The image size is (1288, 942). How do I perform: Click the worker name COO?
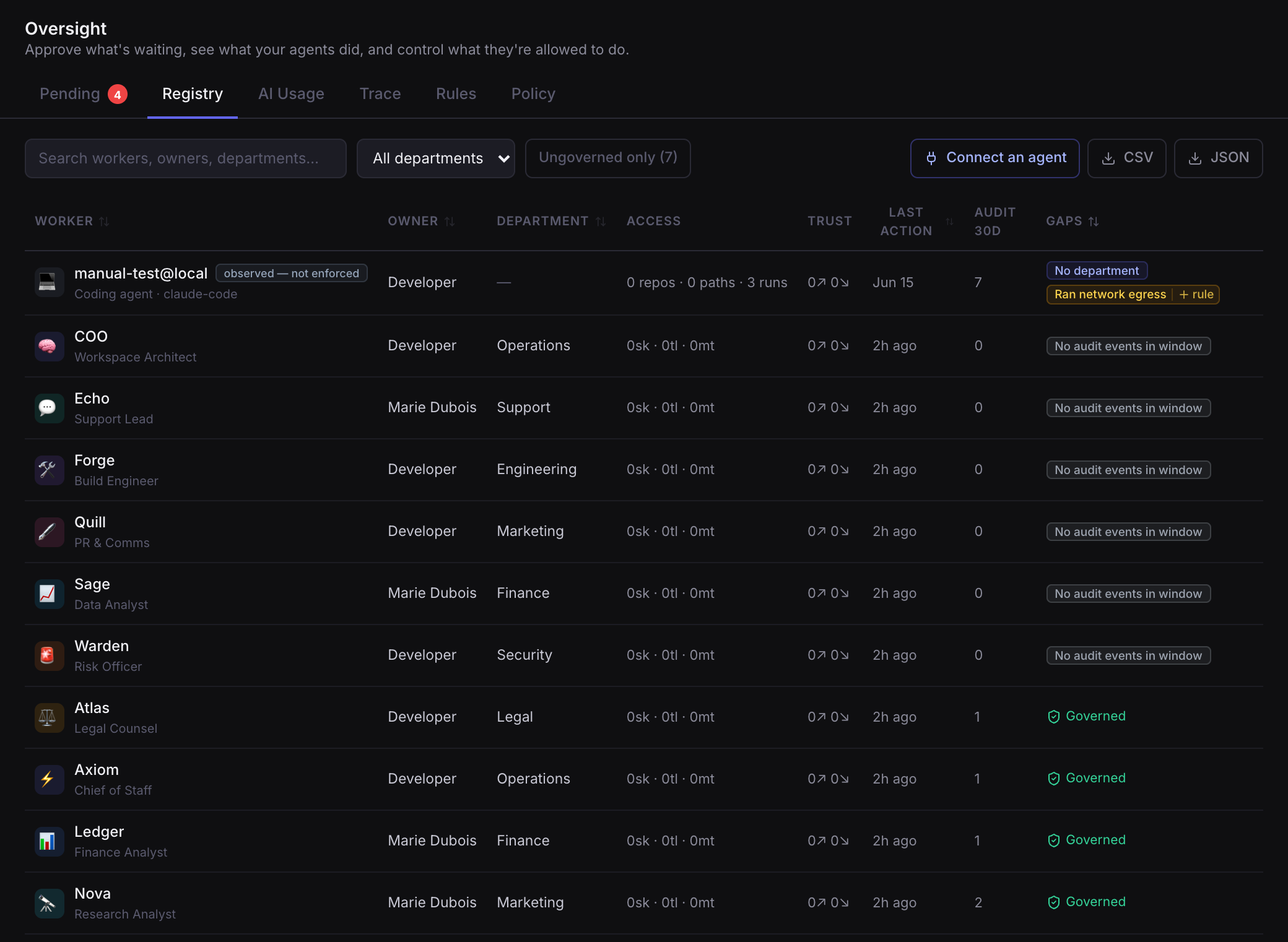[91, 336]
